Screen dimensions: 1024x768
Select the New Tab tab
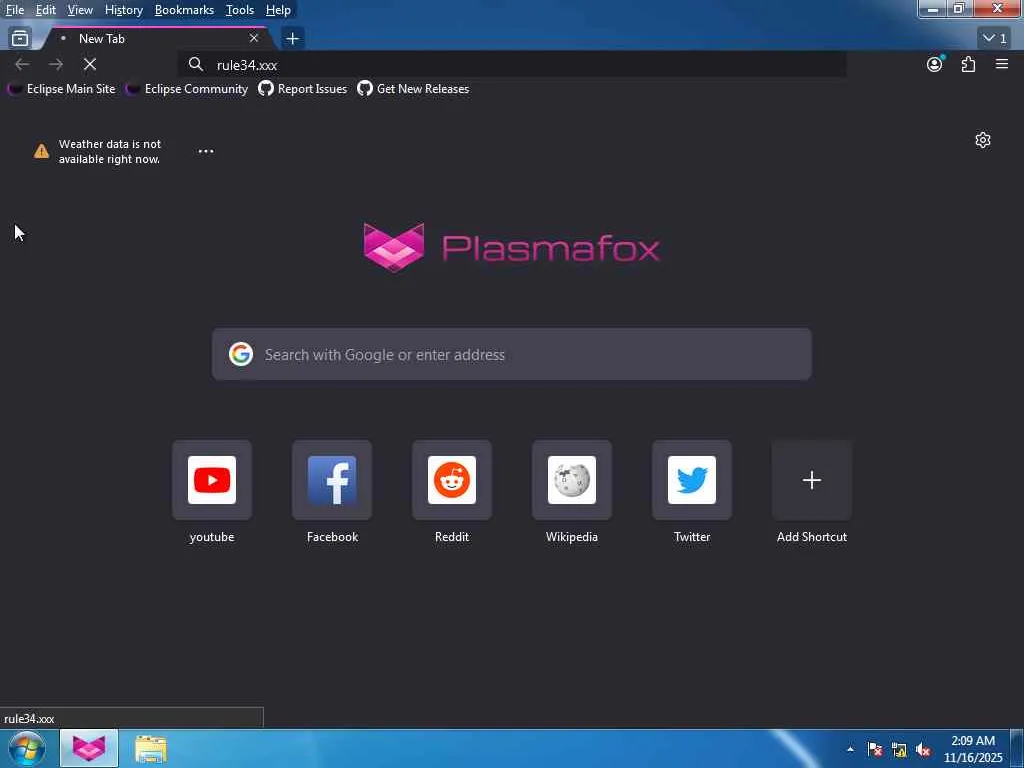pyautogui.click(x=157, y=39)
